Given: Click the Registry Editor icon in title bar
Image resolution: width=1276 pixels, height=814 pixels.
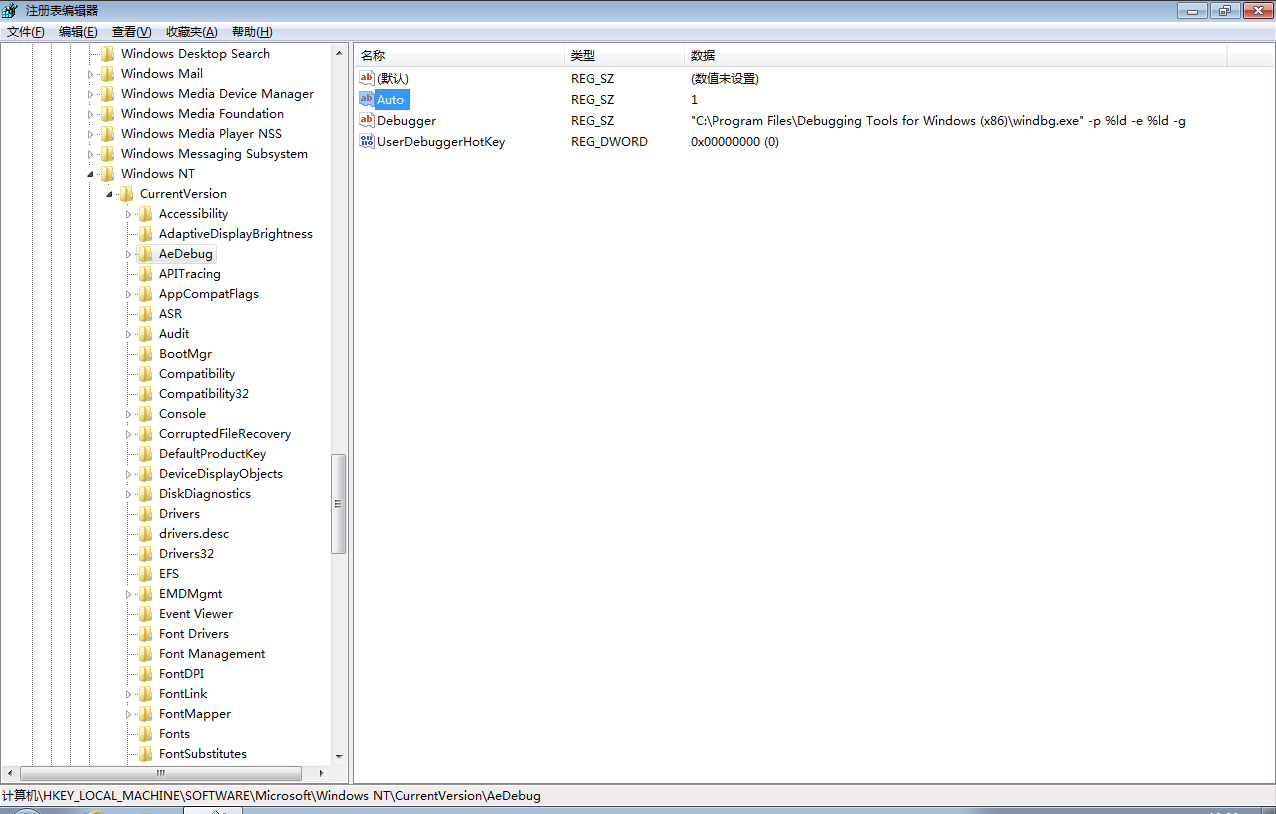Looking at the screenshot, I should [x=10, y=10].
